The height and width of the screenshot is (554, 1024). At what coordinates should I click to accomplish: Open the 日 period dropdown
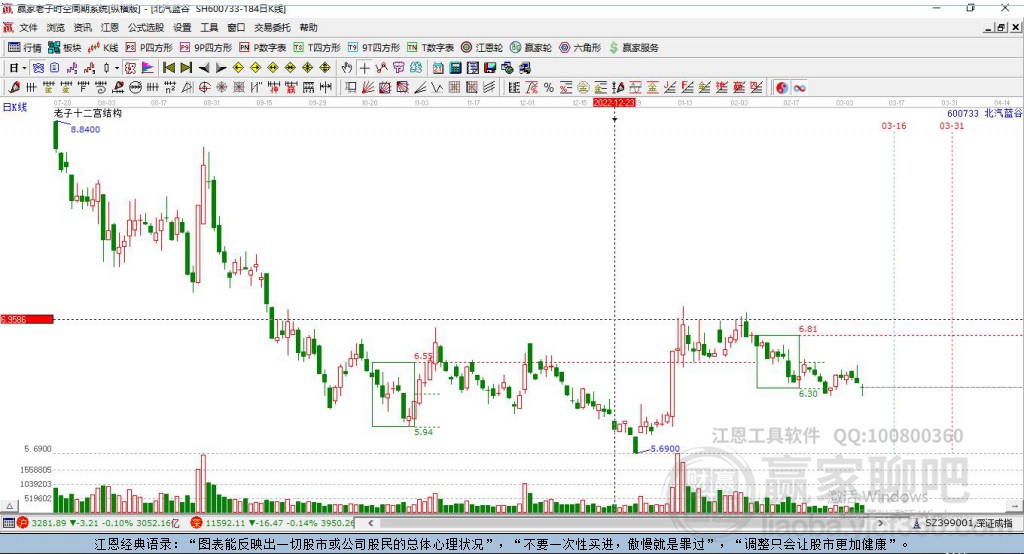[x=18, y=68]
